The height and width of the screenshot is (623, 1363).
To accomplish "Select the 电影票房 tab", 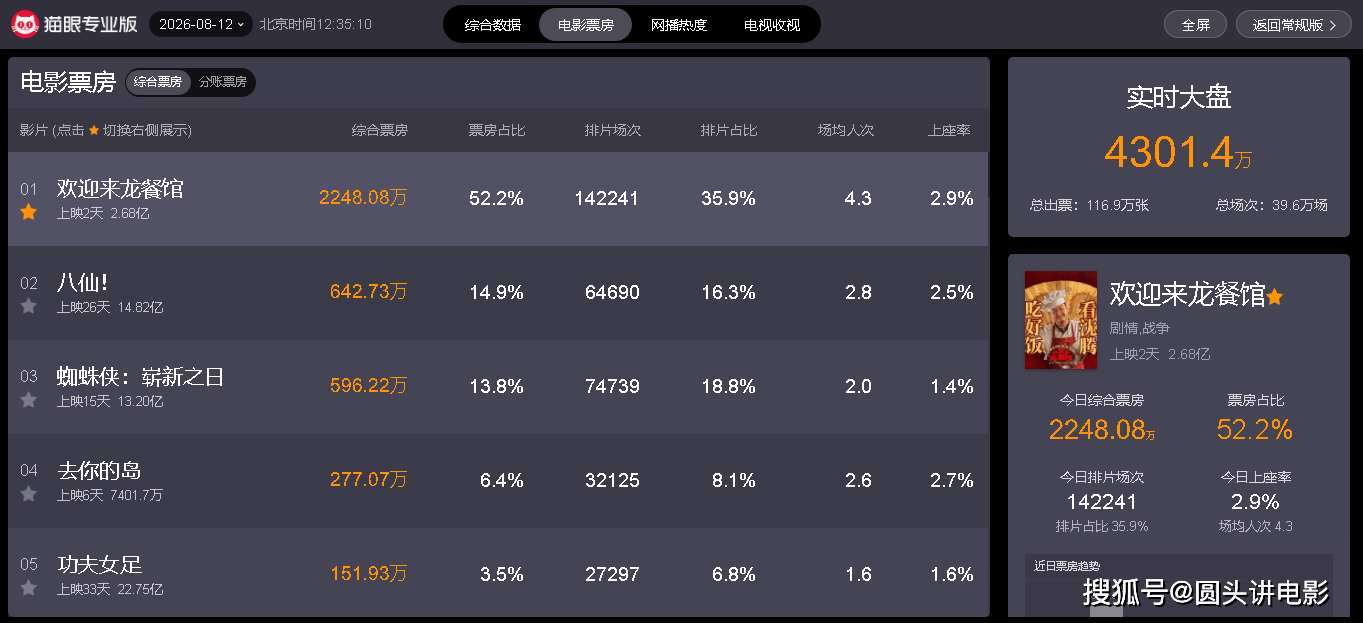I will click(x=586, y=25).
